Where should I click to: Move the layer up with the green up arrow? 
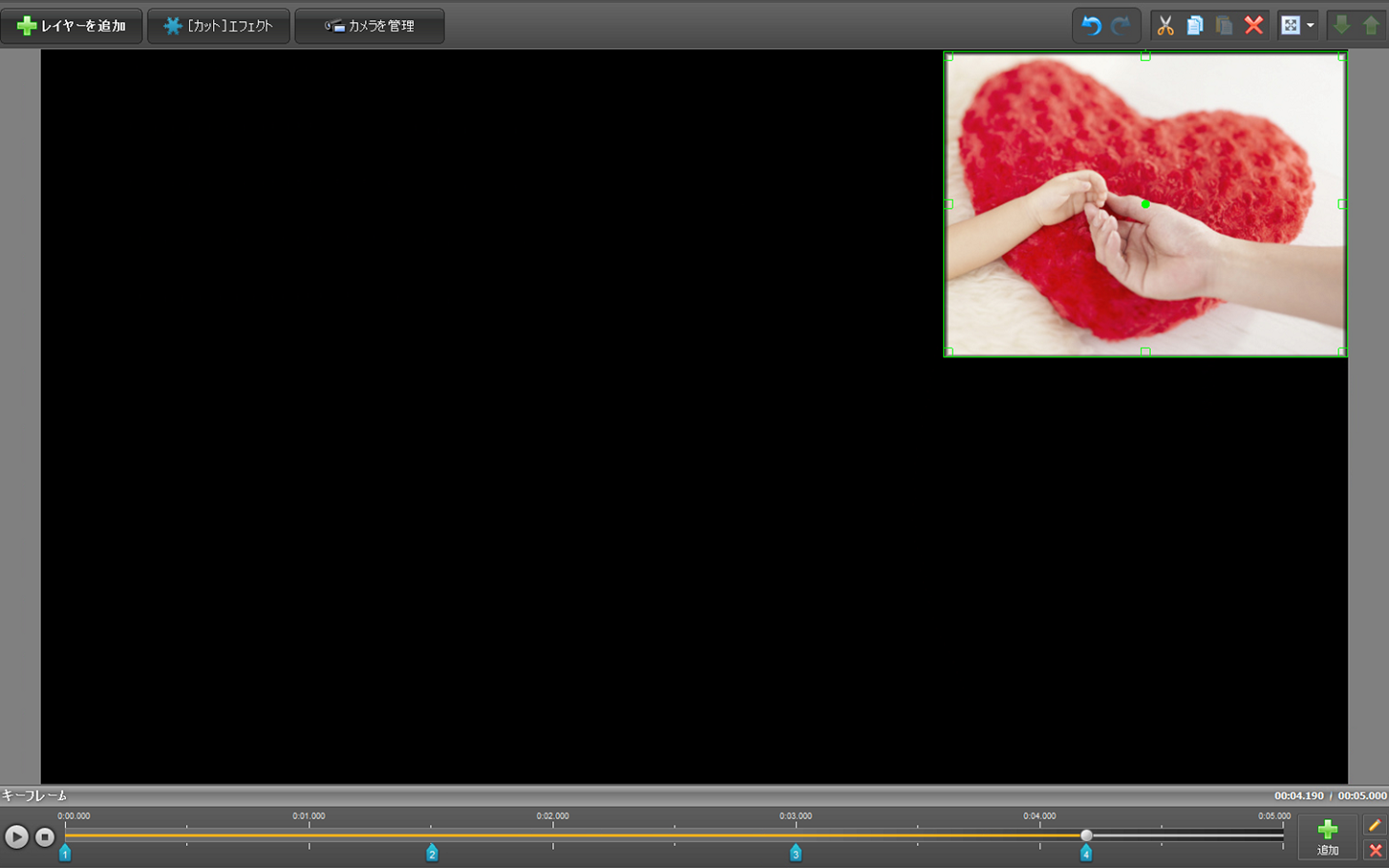click(1371, 26)
